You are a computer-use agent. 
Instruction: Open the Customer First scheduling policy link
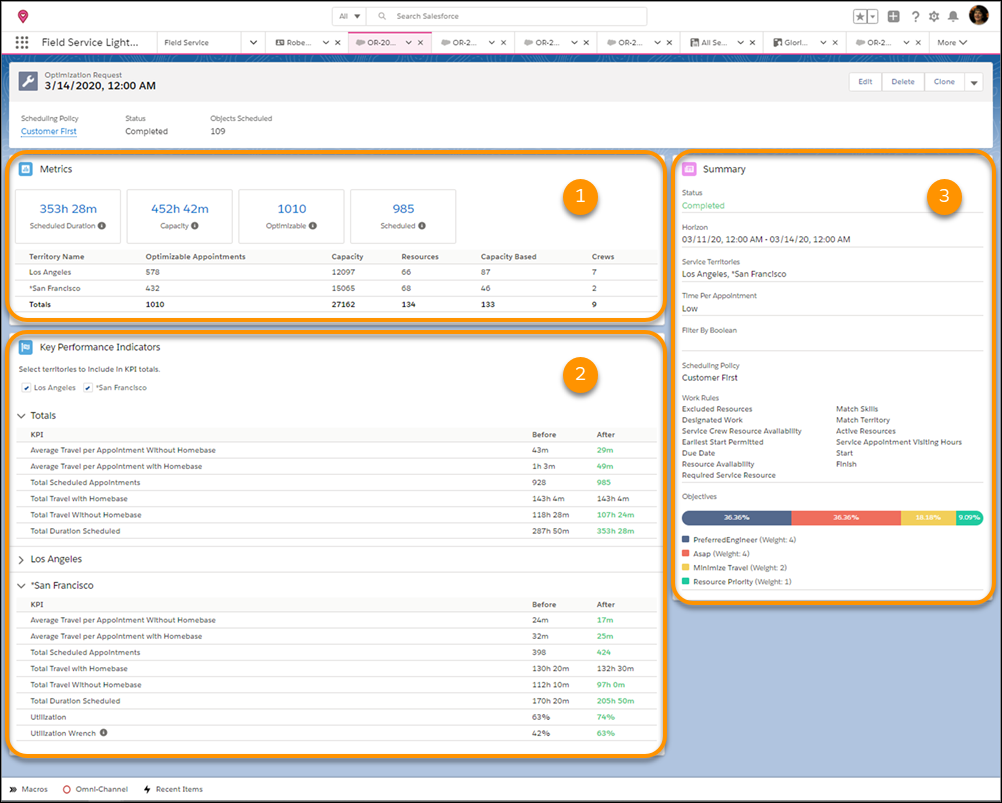(49, 131)
